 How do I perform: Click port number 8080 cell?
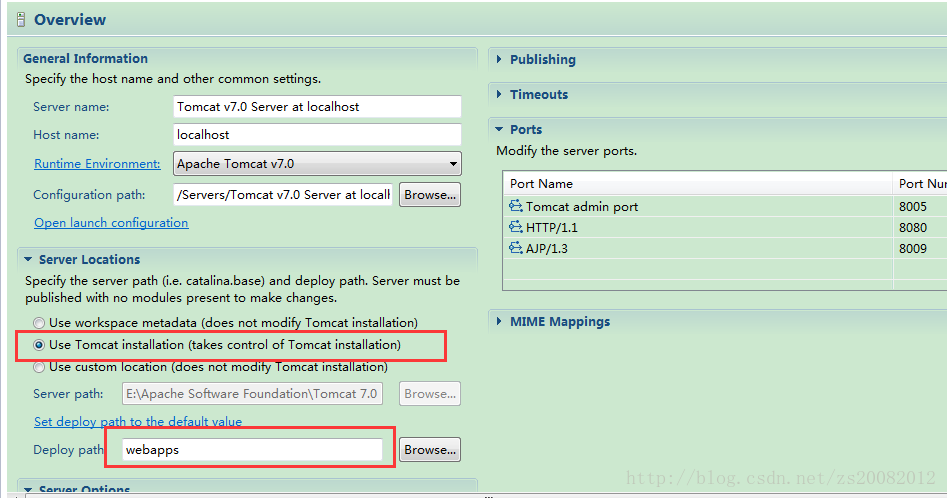(913, 228)
